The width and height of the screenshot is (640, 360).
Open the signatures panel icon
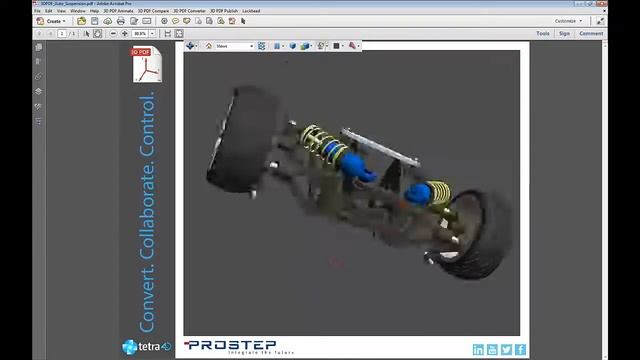[x=38, y=107]
